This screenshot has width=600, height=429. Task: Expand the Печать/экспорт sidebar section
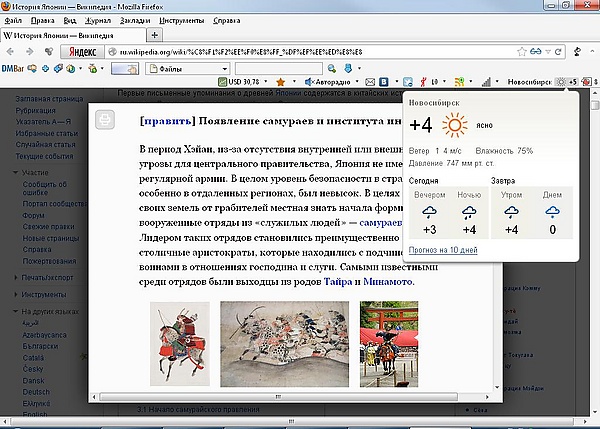tap(16, 277)
